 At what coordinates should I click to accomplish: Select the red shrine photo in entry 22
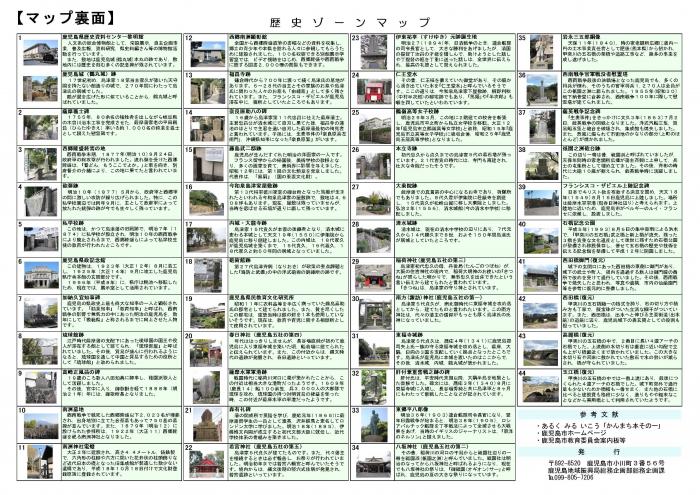tap(207, 464)
